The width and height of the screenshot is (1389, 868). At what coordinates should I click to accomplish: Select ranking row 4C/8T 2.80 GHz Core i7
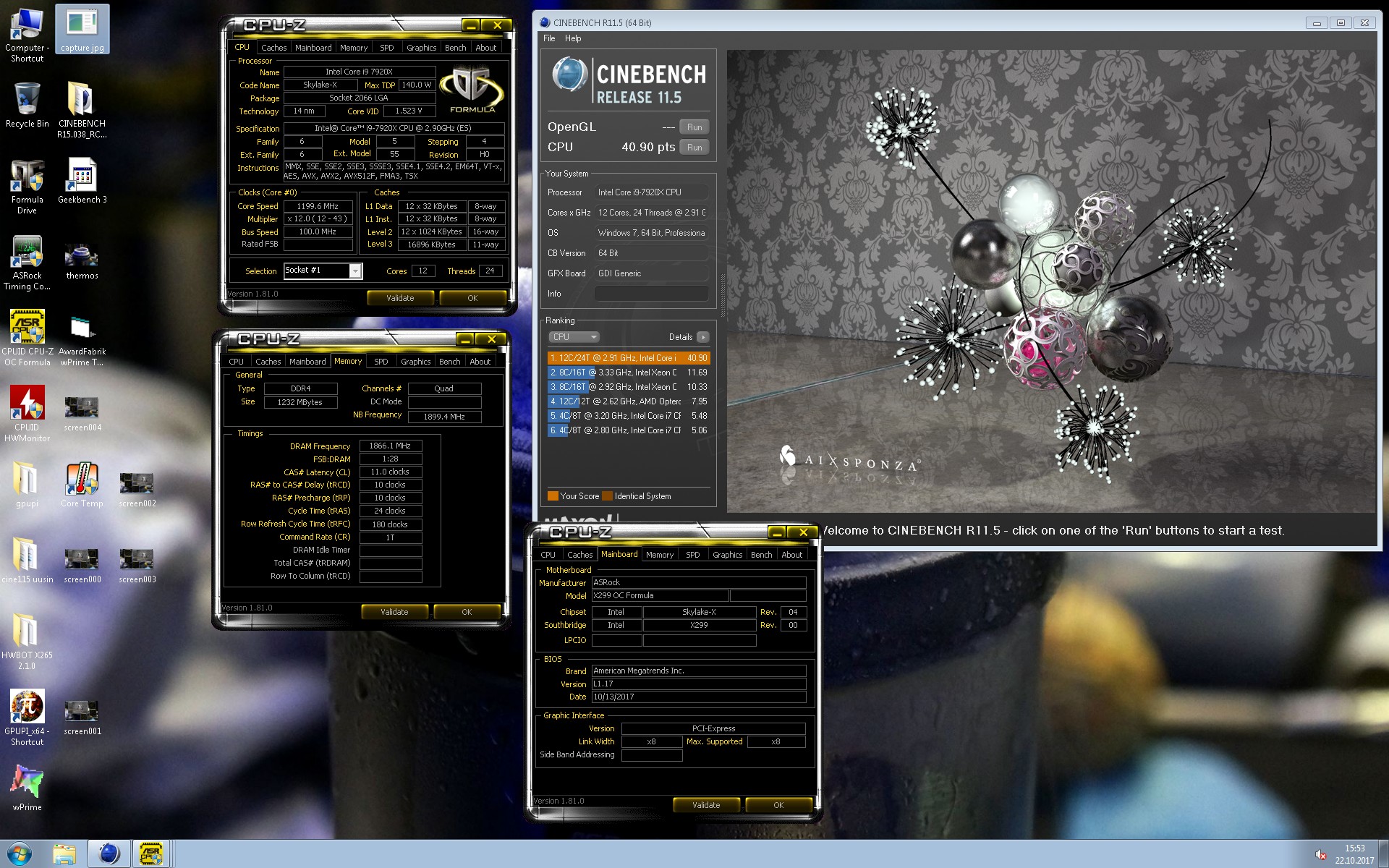629,430
